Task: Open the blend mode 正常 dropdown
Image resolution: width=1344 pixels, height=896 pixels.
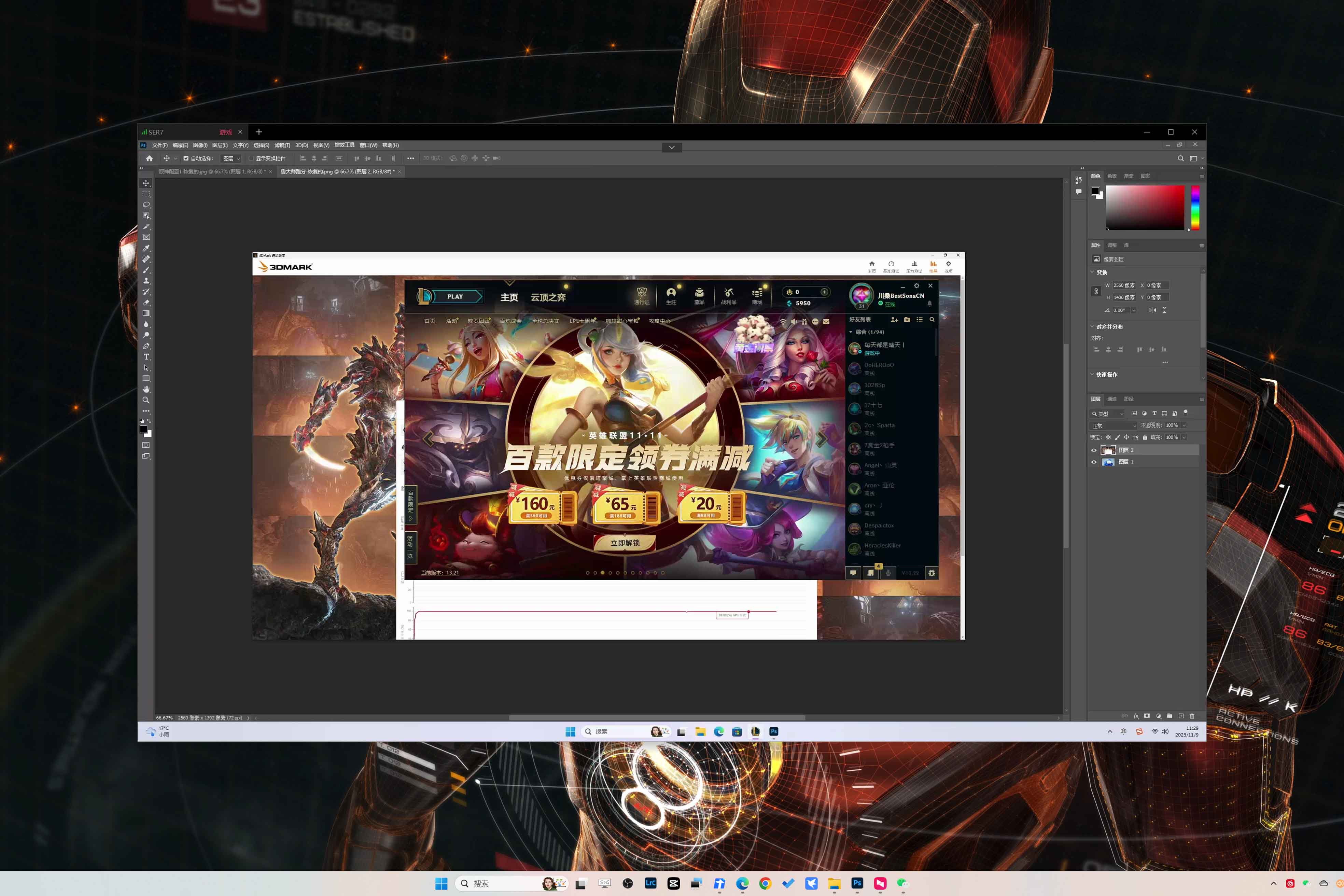Action: [1114, 426]
